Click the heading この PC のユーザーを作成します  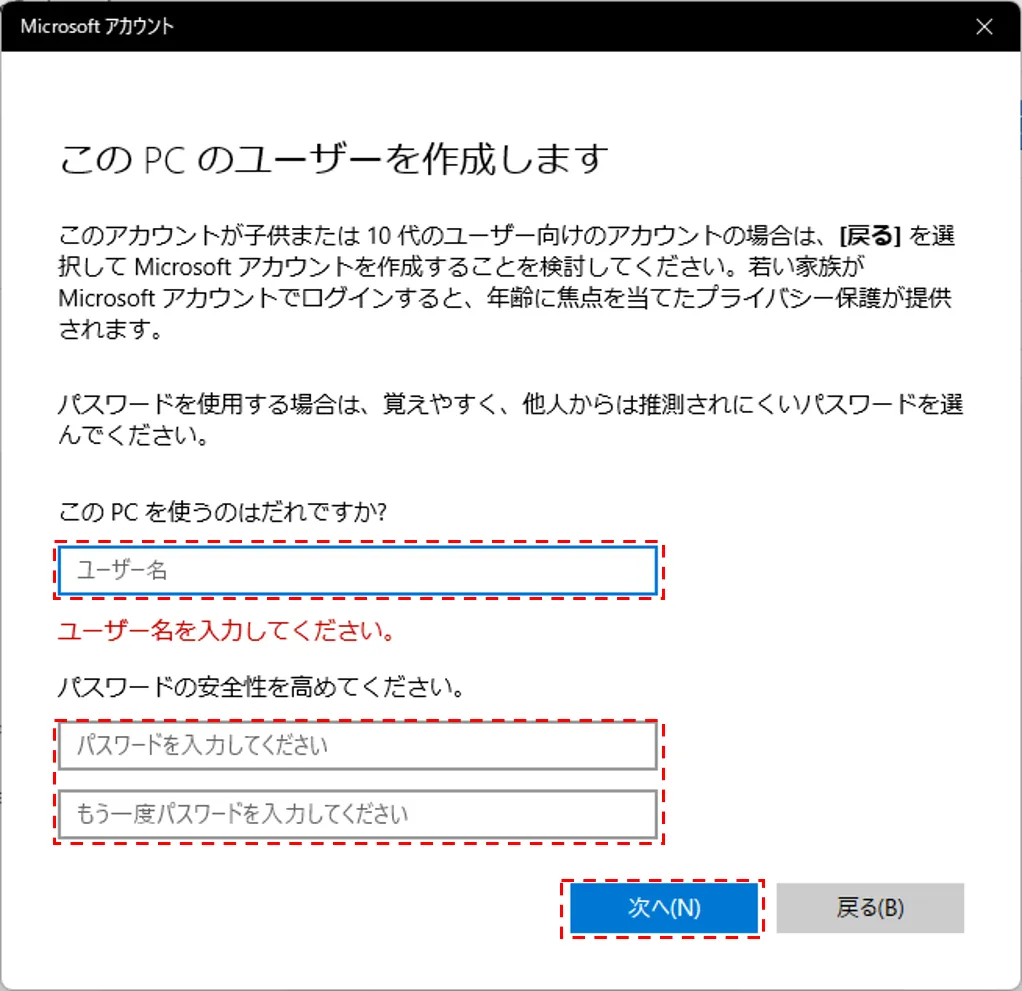(x=334, y=159)
